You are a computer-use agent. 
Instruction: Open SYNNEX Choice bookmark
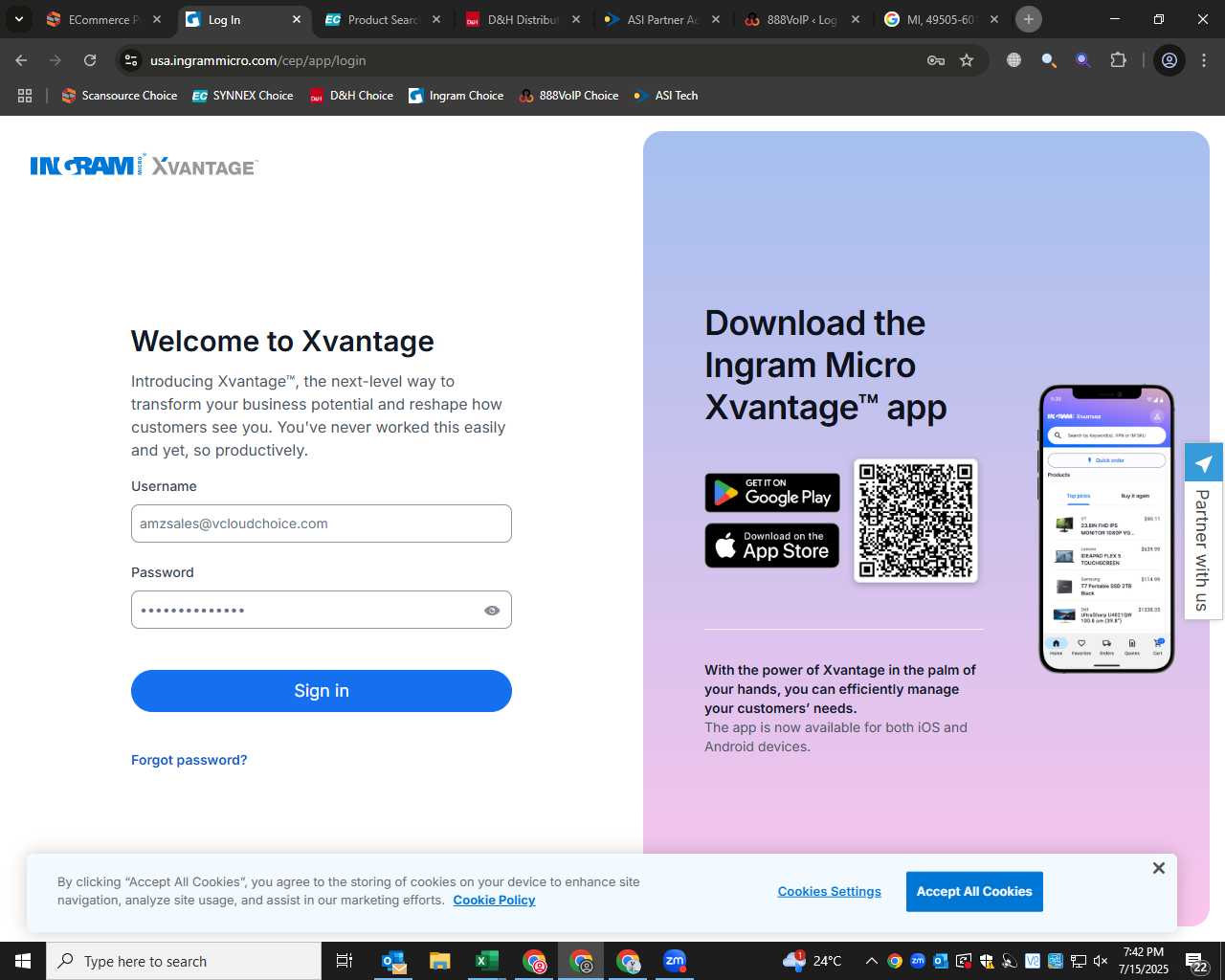pyautogui.click(x=243, y=96)
